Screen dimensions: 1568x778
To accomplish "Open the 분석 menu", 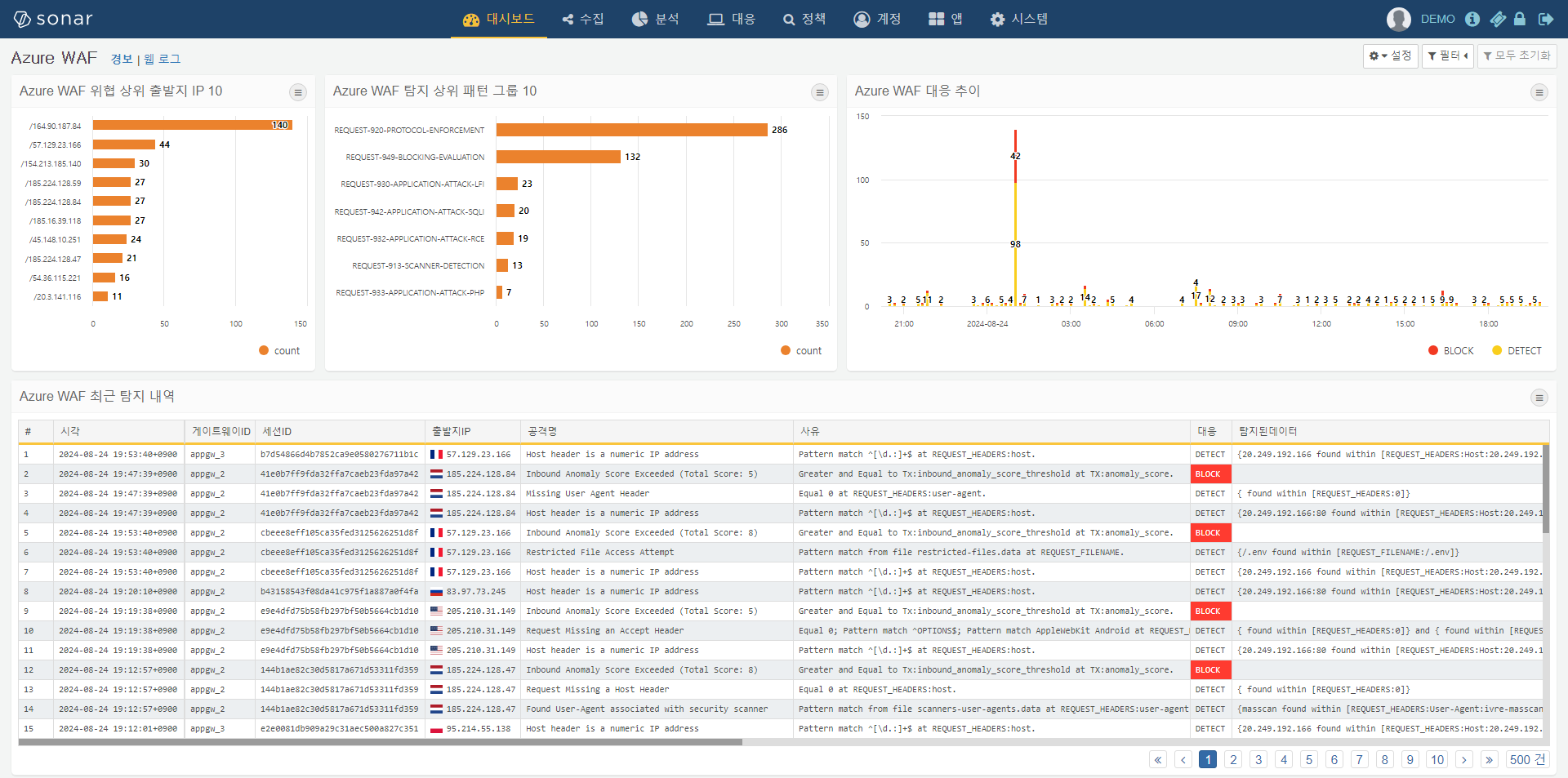I will (x=656, y=19).
